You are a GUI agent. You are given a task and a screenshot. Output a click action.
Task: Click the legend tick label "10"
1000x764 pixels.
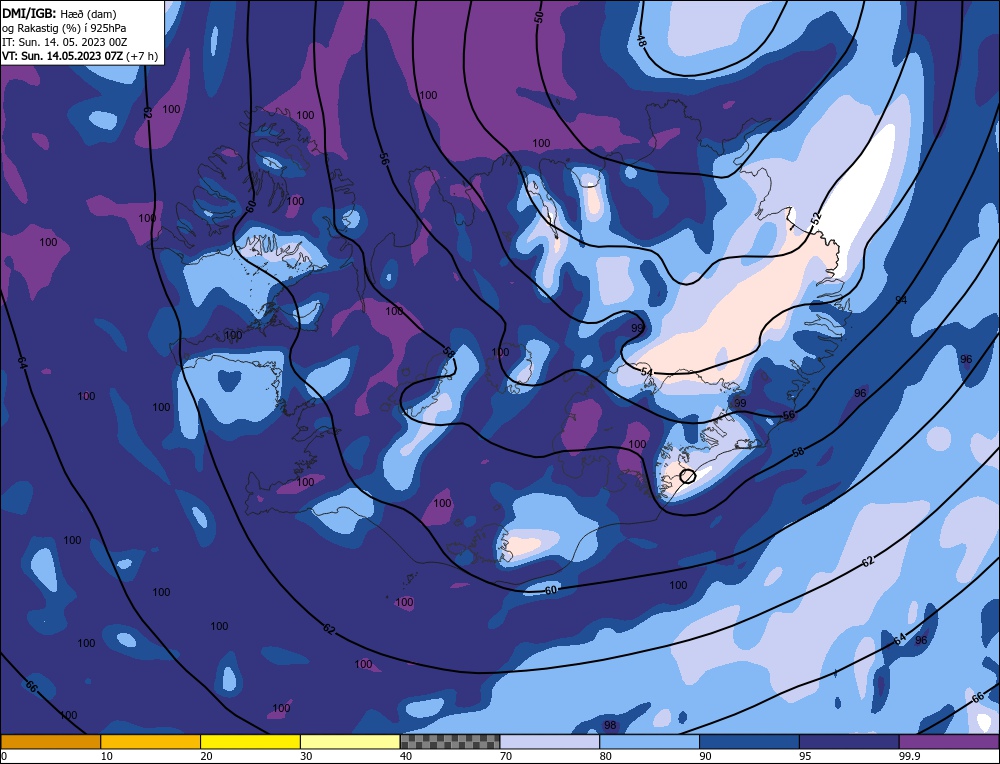click(107, 756)
